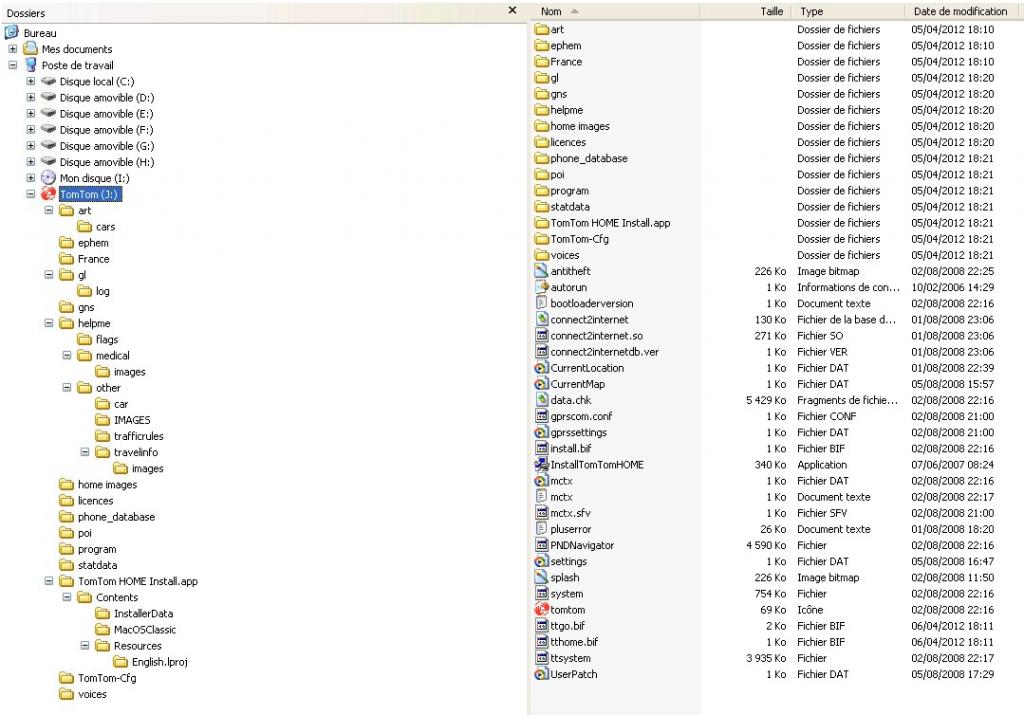Click the bootloaderversion text file icon
The width and height of the screenshot is (1024, 715).
pyautogui.click(x=541, y=303)
